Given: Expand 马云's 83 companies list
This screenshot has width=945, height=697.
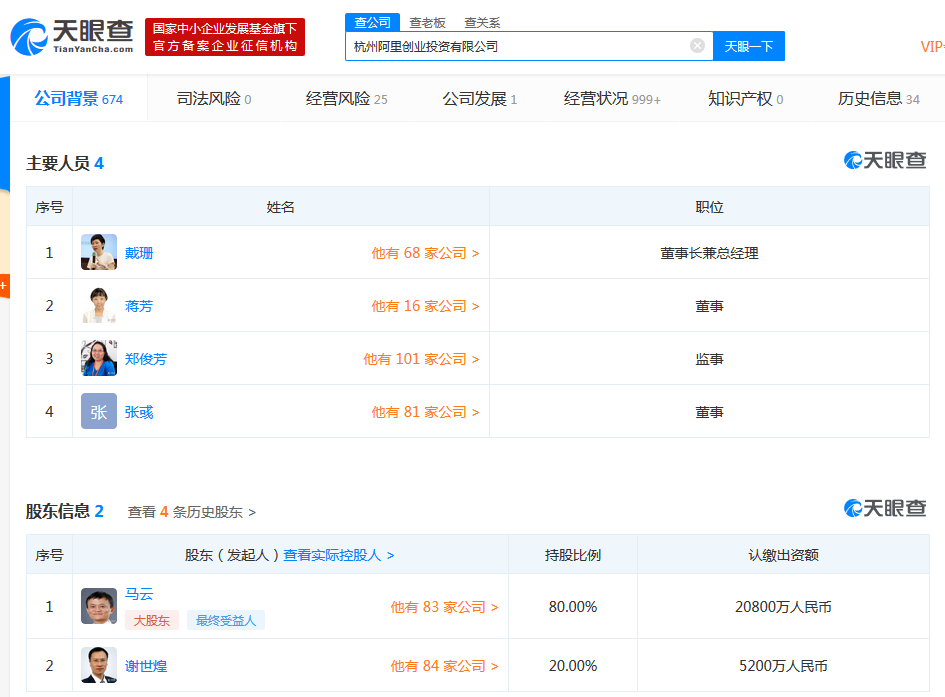Looking at the screenshot, I should click(444, 607).
